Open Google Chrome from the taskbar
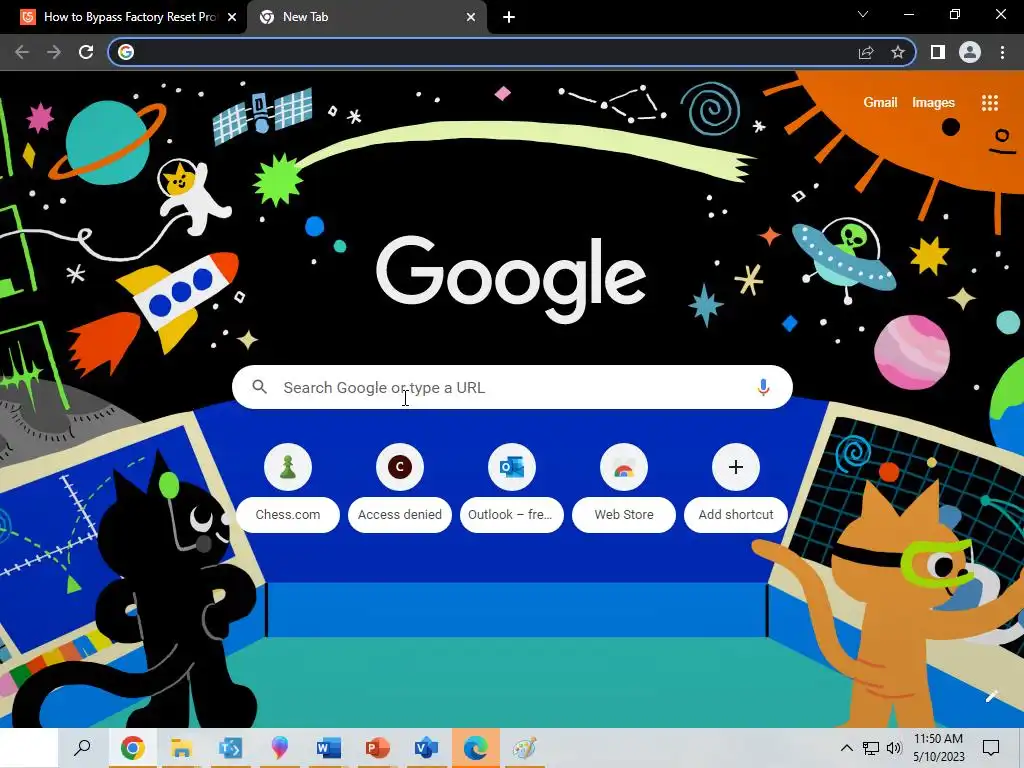Screen dimensions: 1024x768 pos(133,748)
